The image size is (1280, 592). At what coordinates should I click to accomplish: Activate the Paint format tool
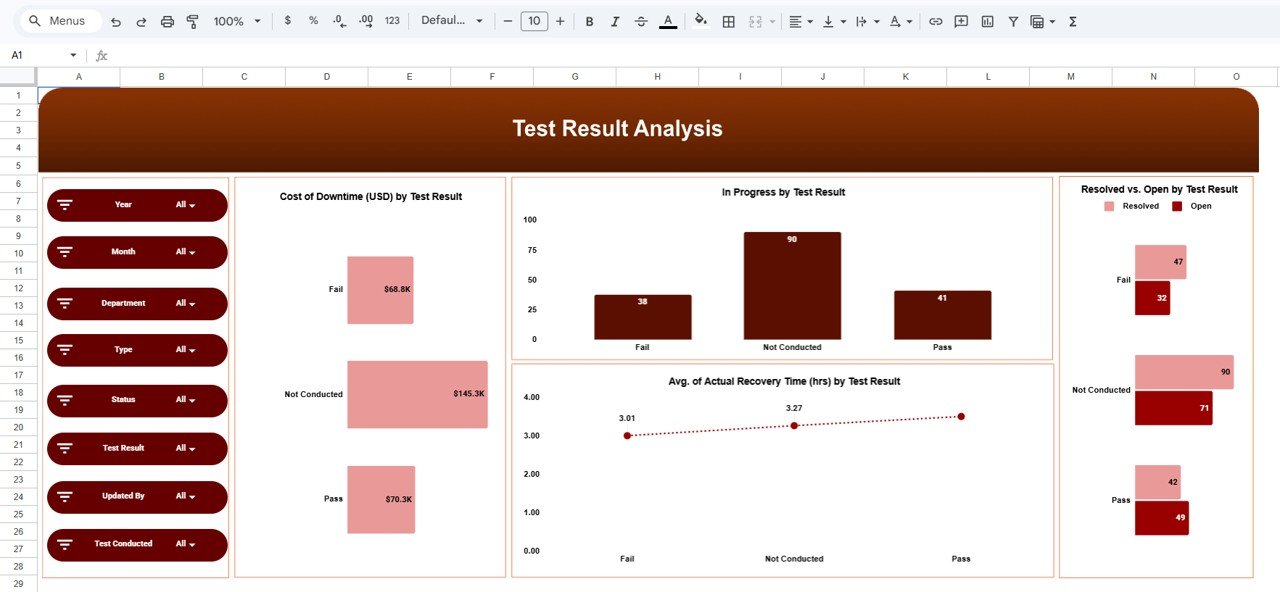point(191,20)
